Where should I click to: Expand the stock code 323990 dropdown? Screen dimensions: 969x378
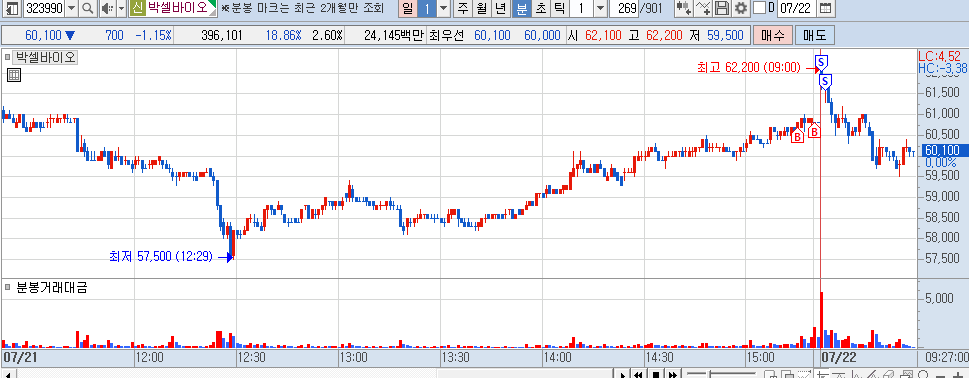pos(71,9)
